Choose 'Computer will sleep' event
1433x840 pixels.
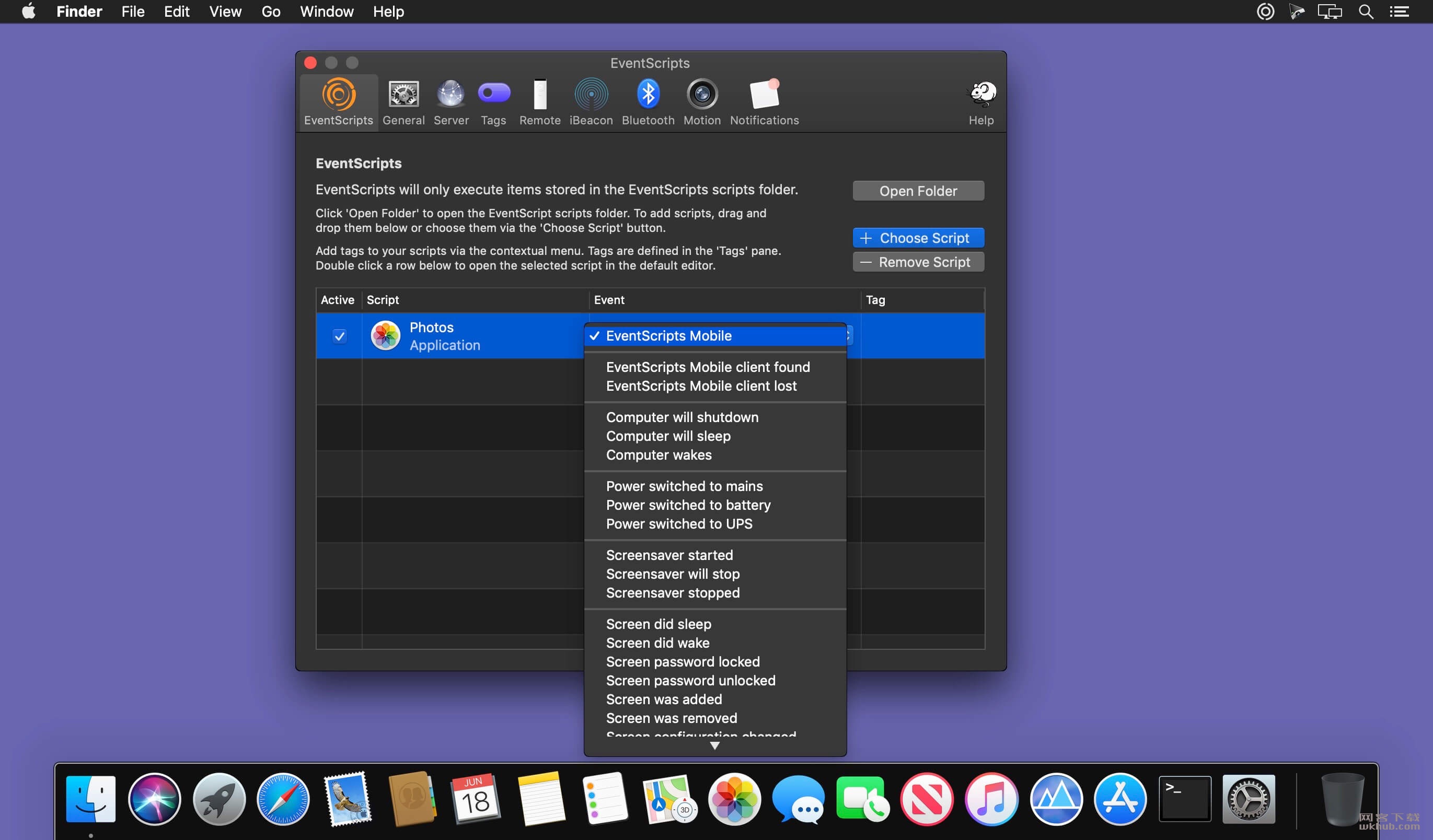pos(715,436)
